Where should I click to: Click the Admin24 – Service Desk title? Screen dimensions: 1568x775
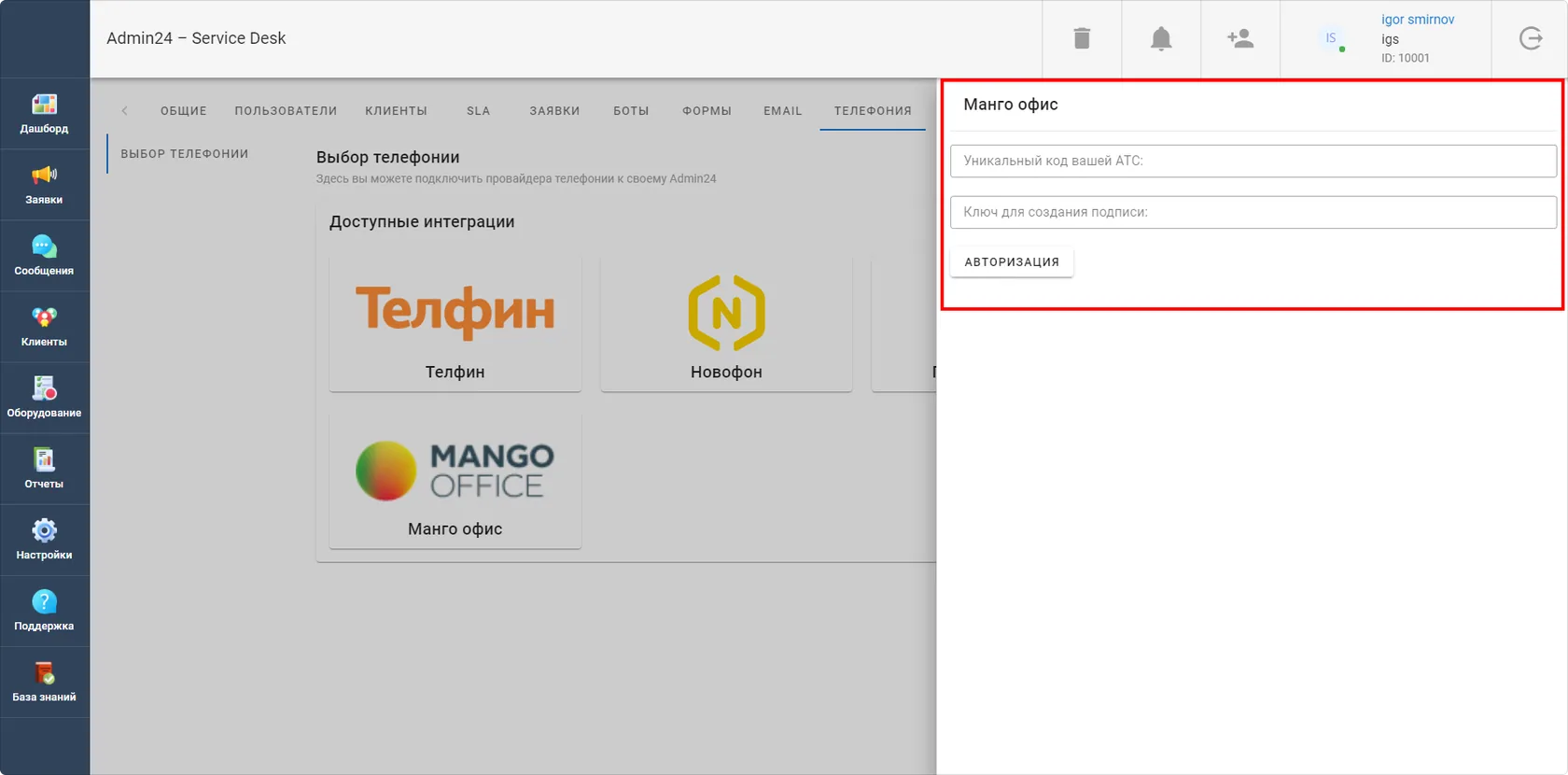pos(196,38)
